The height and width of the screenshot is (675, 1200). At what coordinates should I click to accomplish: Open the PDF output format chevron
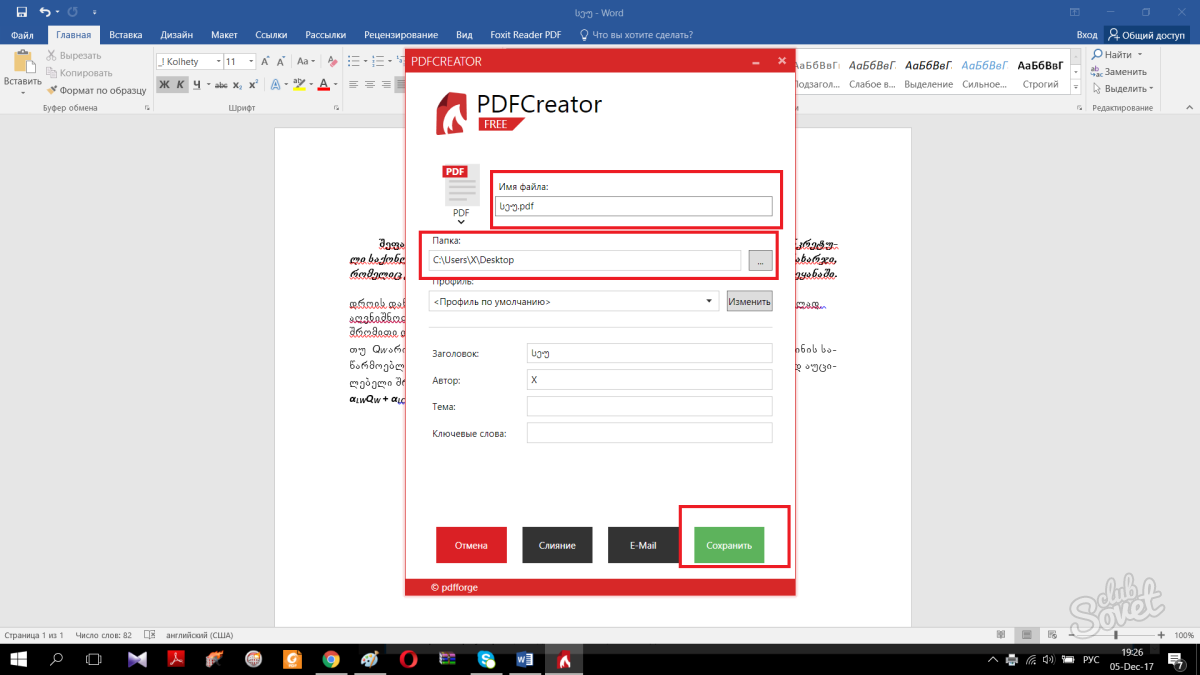point(460,222)
